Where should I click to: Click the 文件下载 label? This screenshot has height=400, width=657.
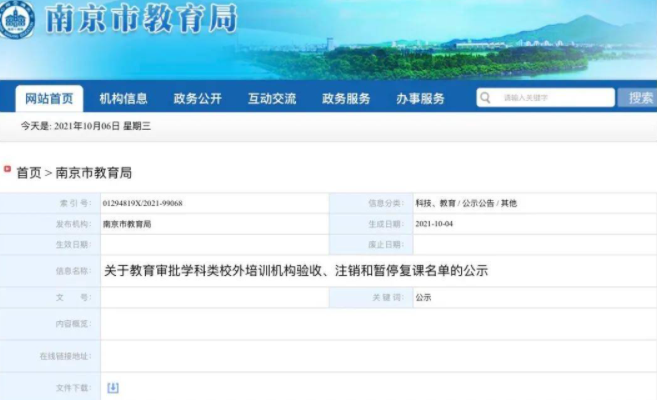[73, 388]
